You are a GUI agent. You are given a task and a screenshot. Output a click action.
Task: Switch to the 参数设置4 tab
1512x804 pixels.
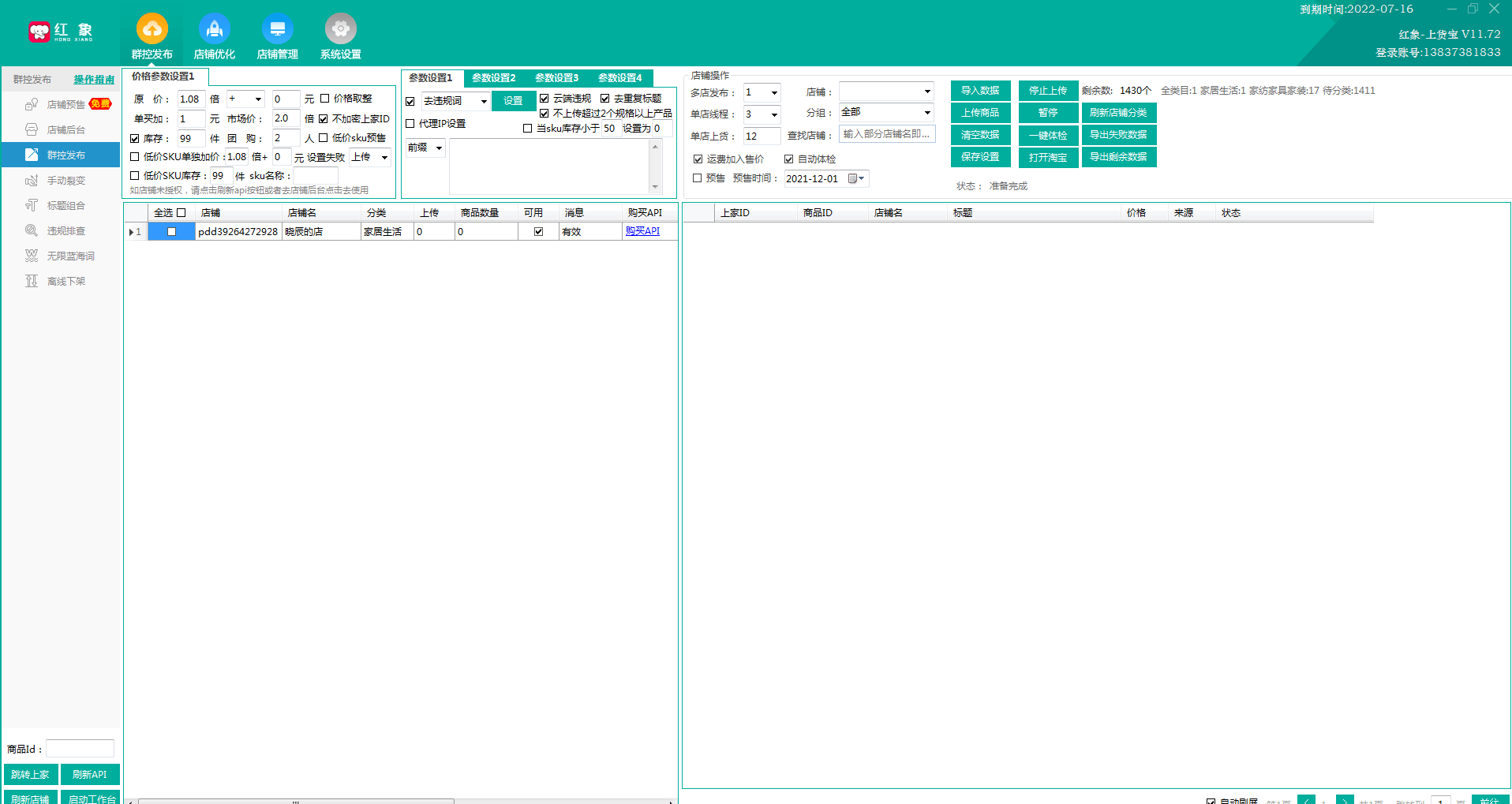point(620,77)
